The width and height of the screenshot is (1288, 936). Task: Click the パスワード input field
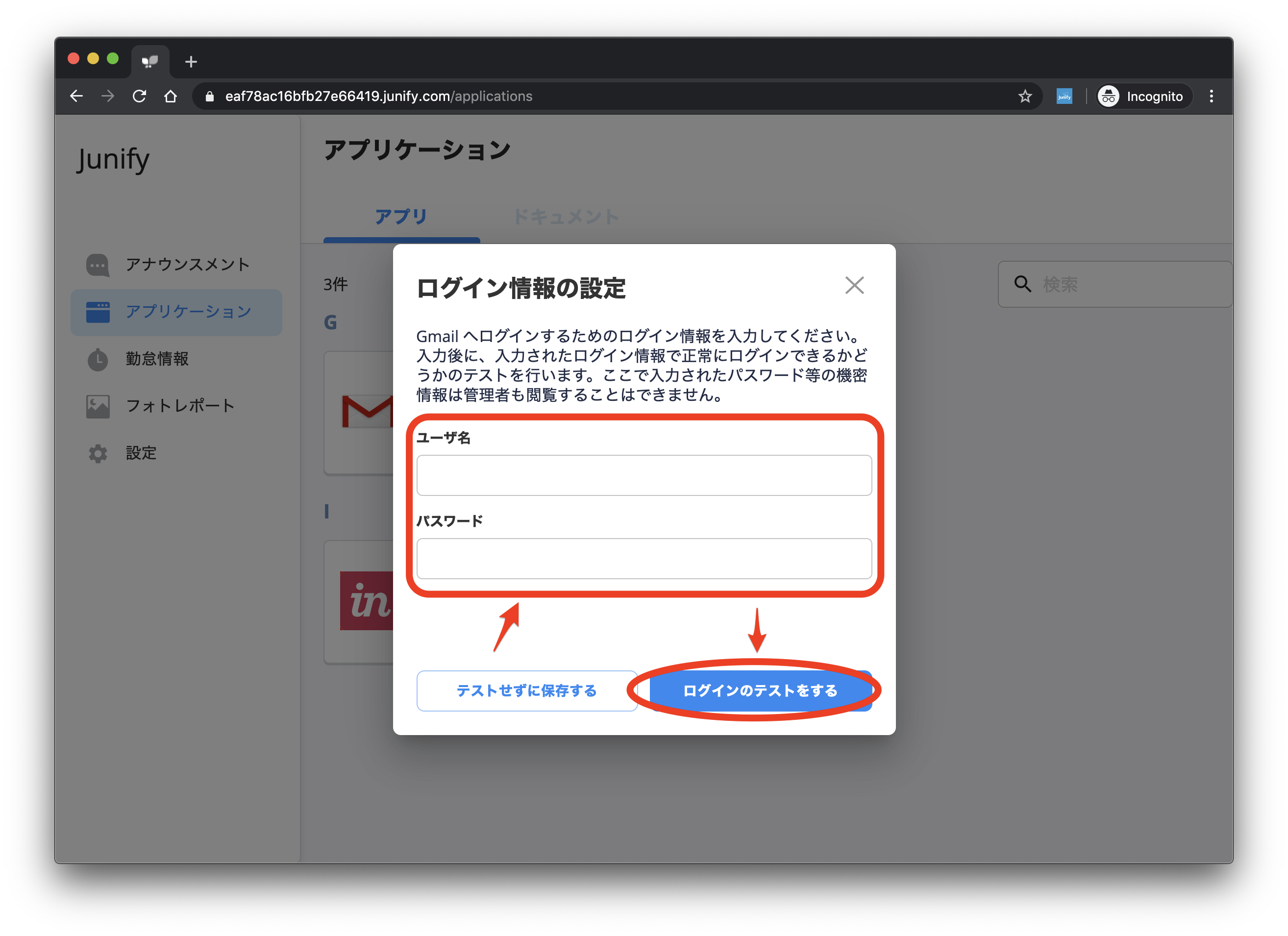(x=644, y=559)
